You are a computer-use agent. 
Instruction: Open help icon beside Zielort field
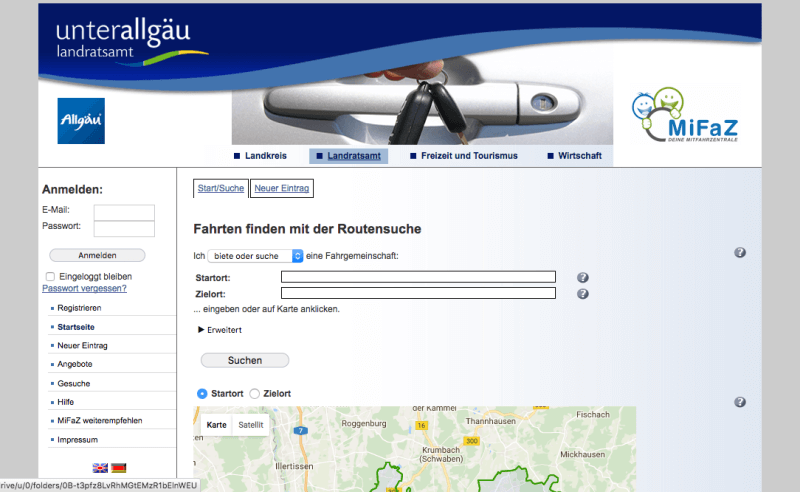pos(582,294)
